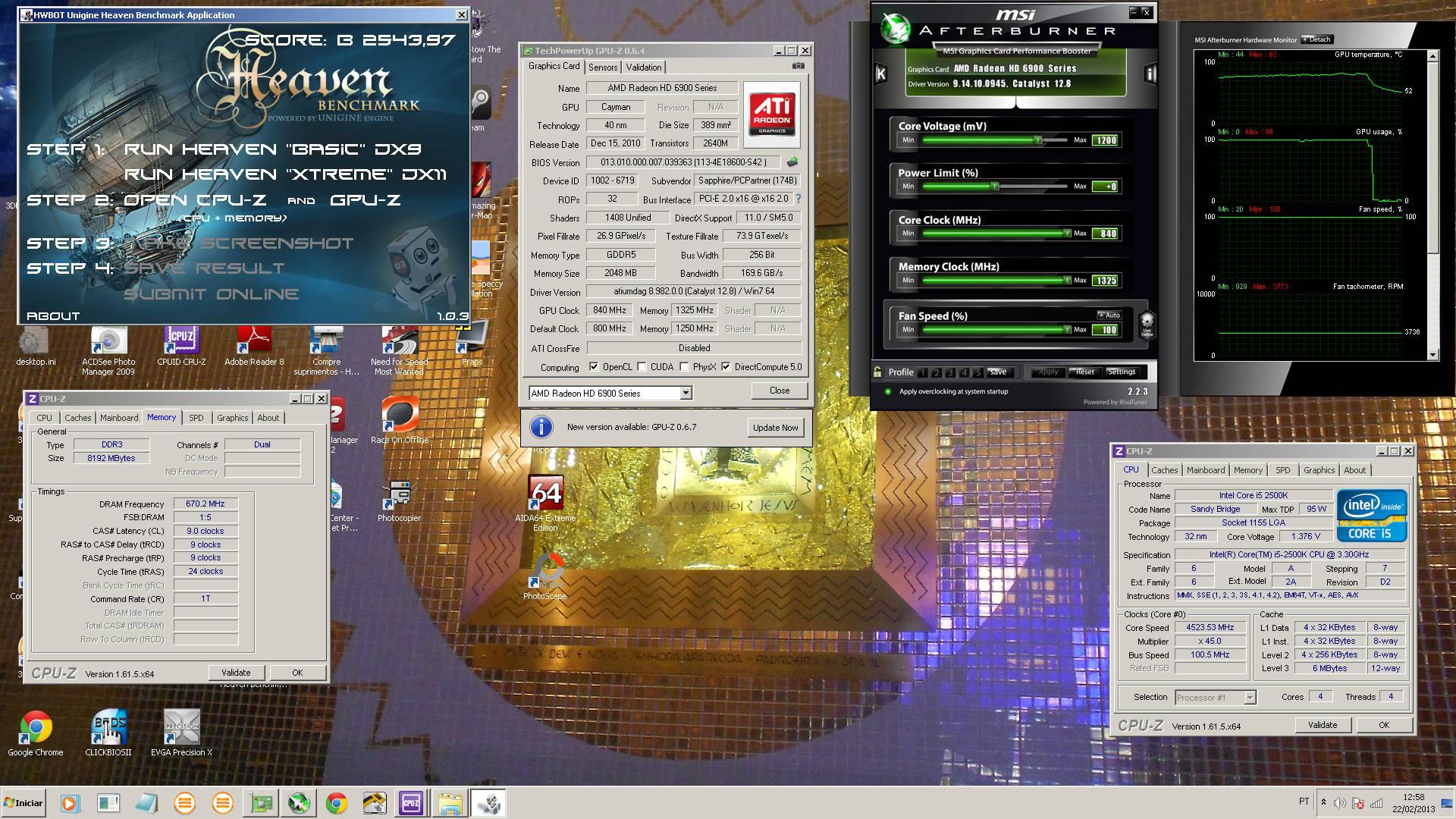Open Photocopier desktop shortcut

coord(399,501)
